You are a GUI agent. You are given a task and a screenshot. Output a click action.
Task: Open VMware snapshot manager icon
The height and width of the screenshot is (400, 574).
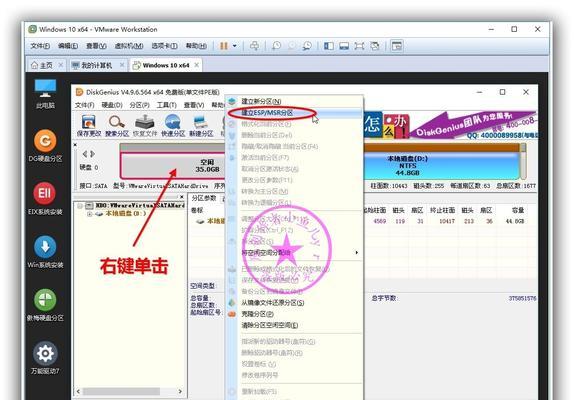pyautogui.click(x=307, y=46)
